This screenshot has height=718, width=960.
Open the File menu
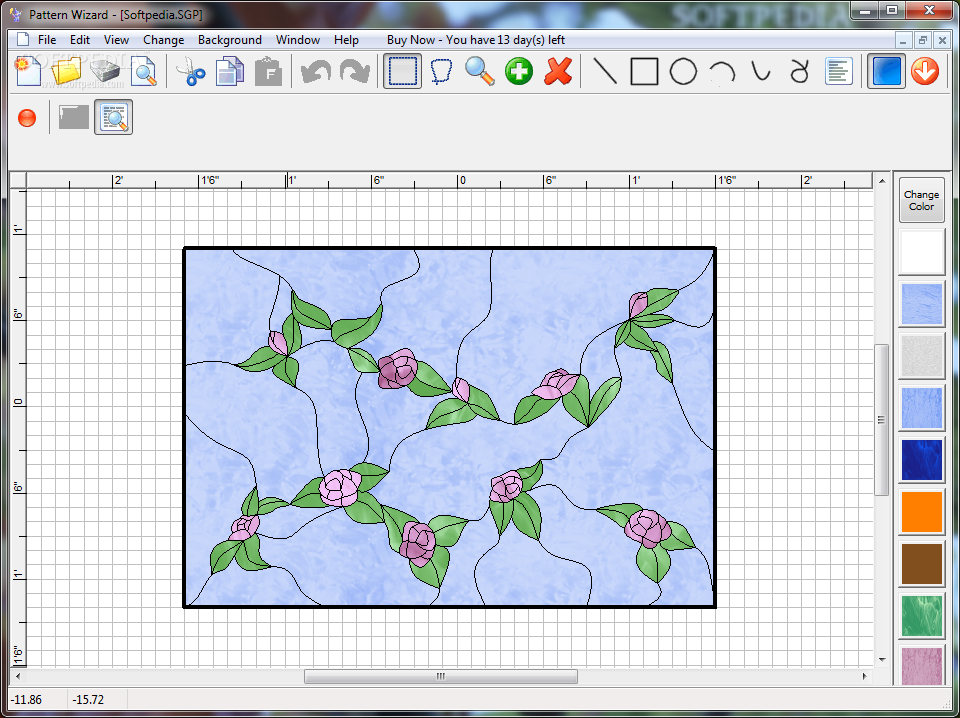(x=47, y=40)
